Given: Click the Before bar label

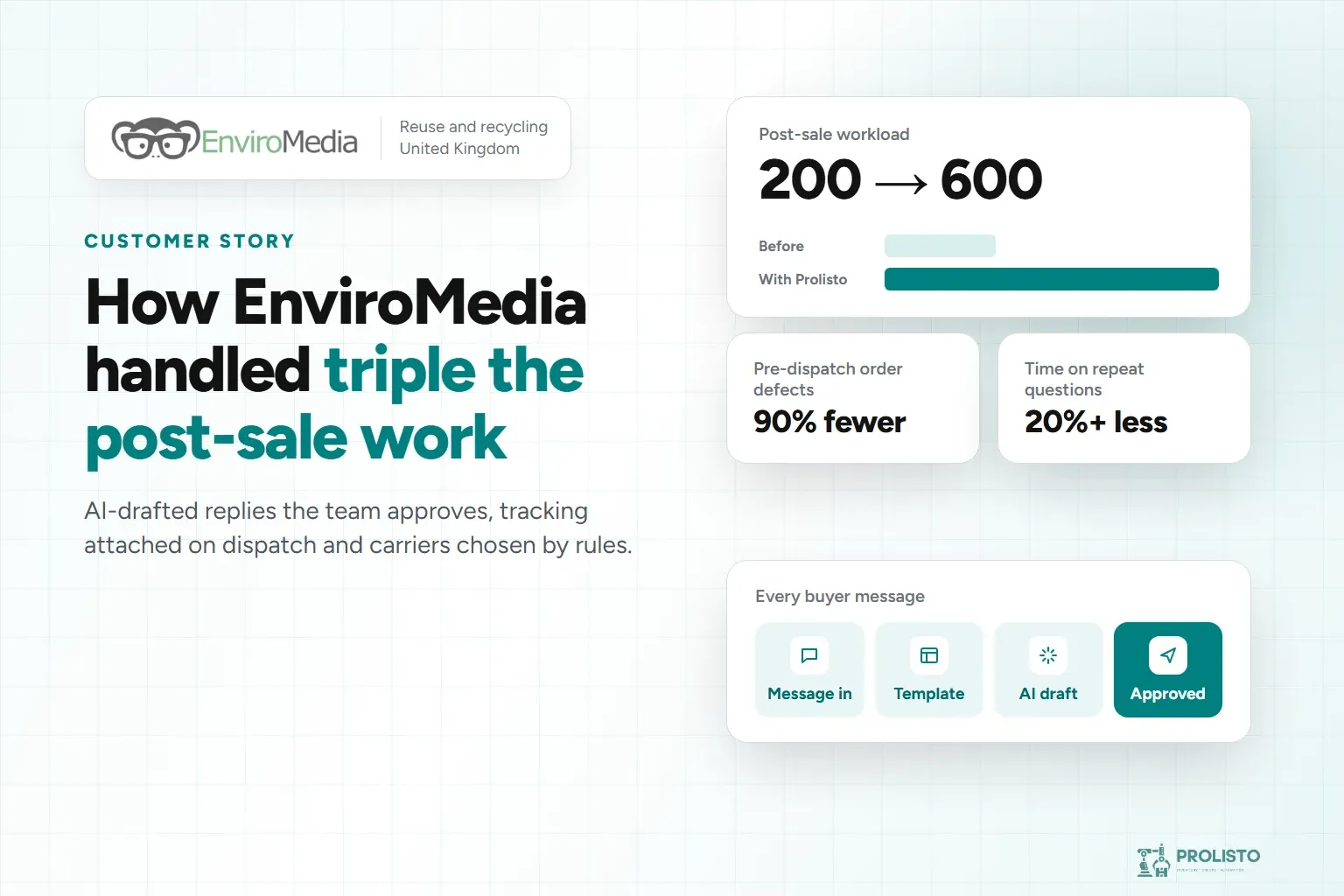Looking at the screenshot, I should [781, 246].
